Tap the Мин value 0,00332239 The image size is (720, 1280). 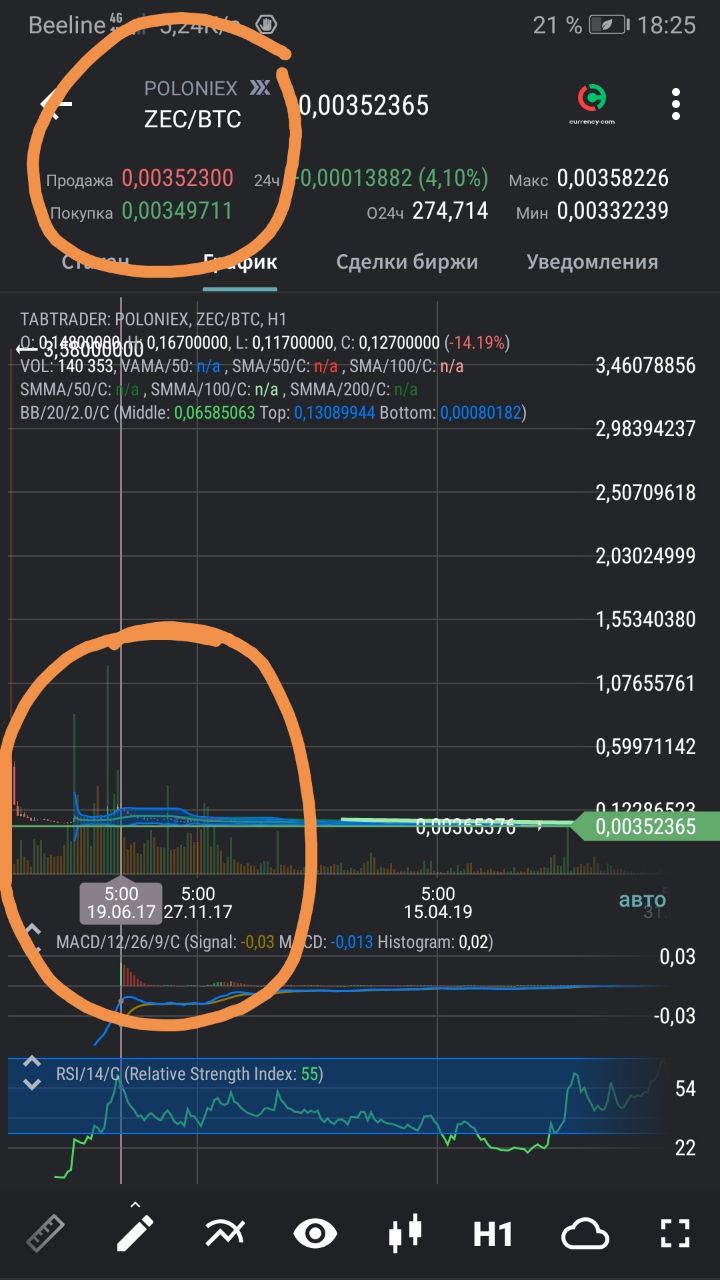point(613,211)
